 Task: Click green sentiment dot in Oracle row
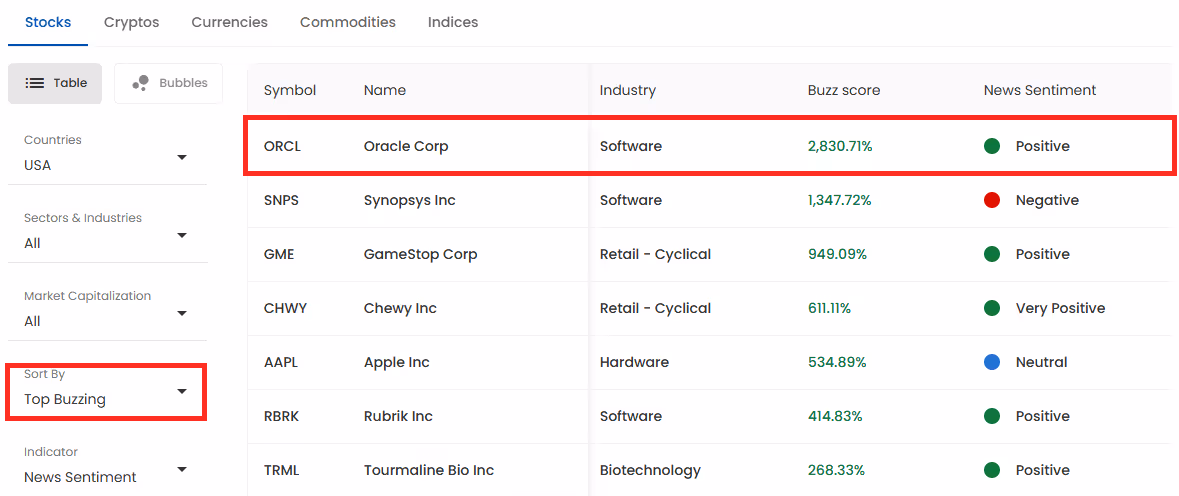tap(992, 147)
